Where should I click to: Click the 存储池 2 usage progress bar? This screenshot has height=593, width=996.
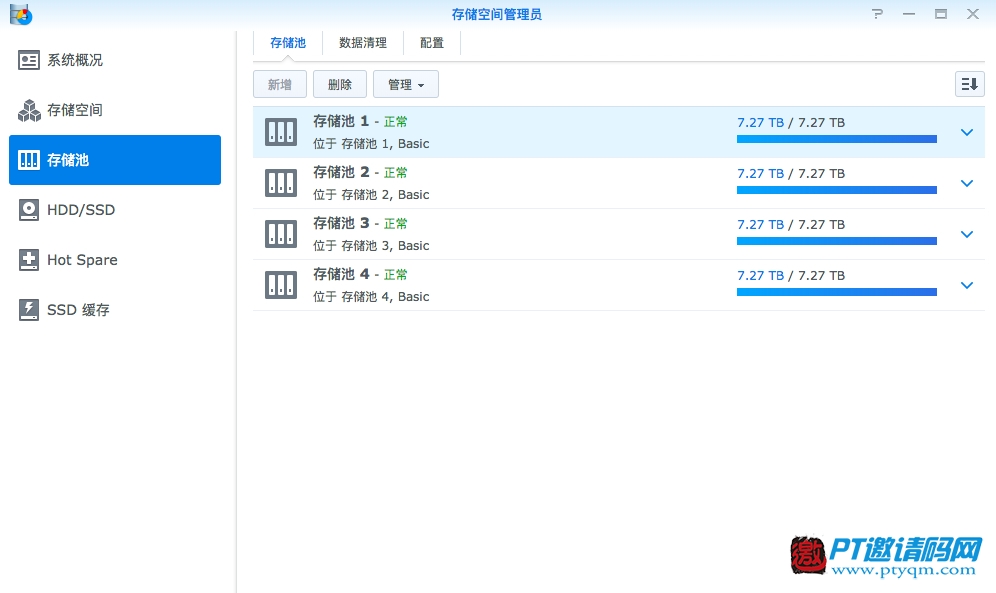[836, 189]
